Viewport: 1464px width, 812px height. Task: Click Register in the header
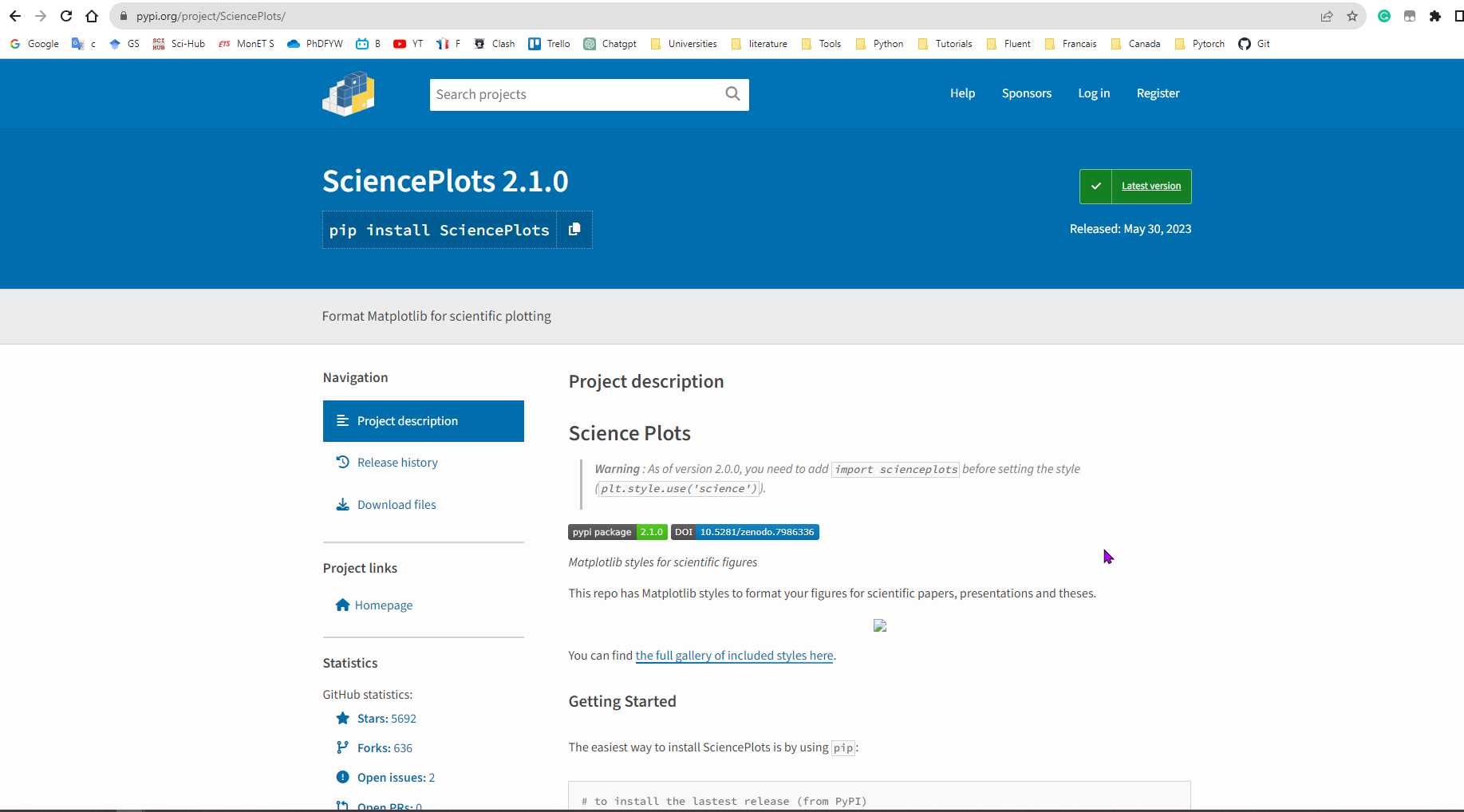point(1158,93)
